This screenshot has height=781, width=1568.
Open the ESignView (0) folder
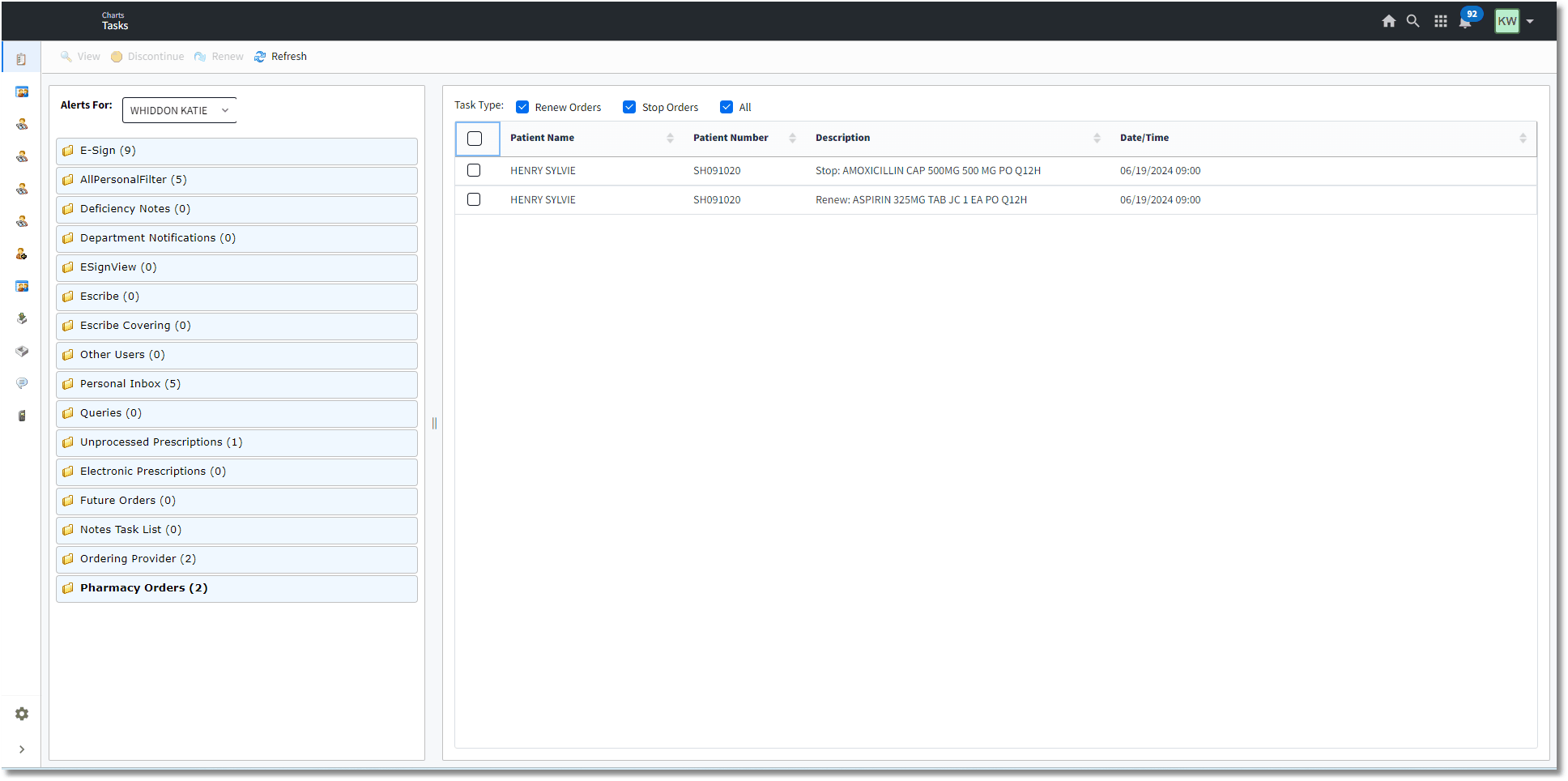point(236,267)
